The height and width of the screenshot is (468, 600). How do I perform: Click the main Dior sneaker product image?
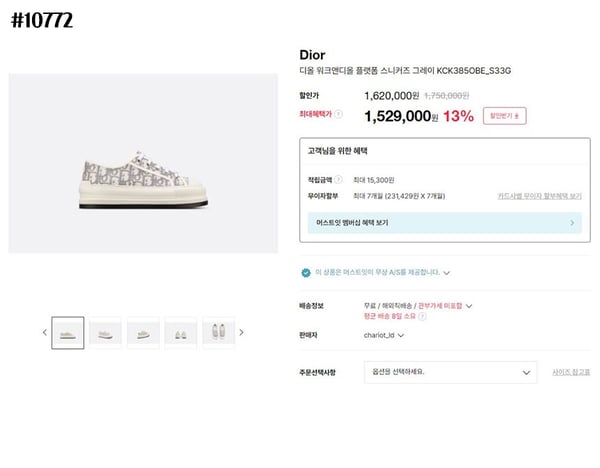pyautogui.click(x=143, y=163)
